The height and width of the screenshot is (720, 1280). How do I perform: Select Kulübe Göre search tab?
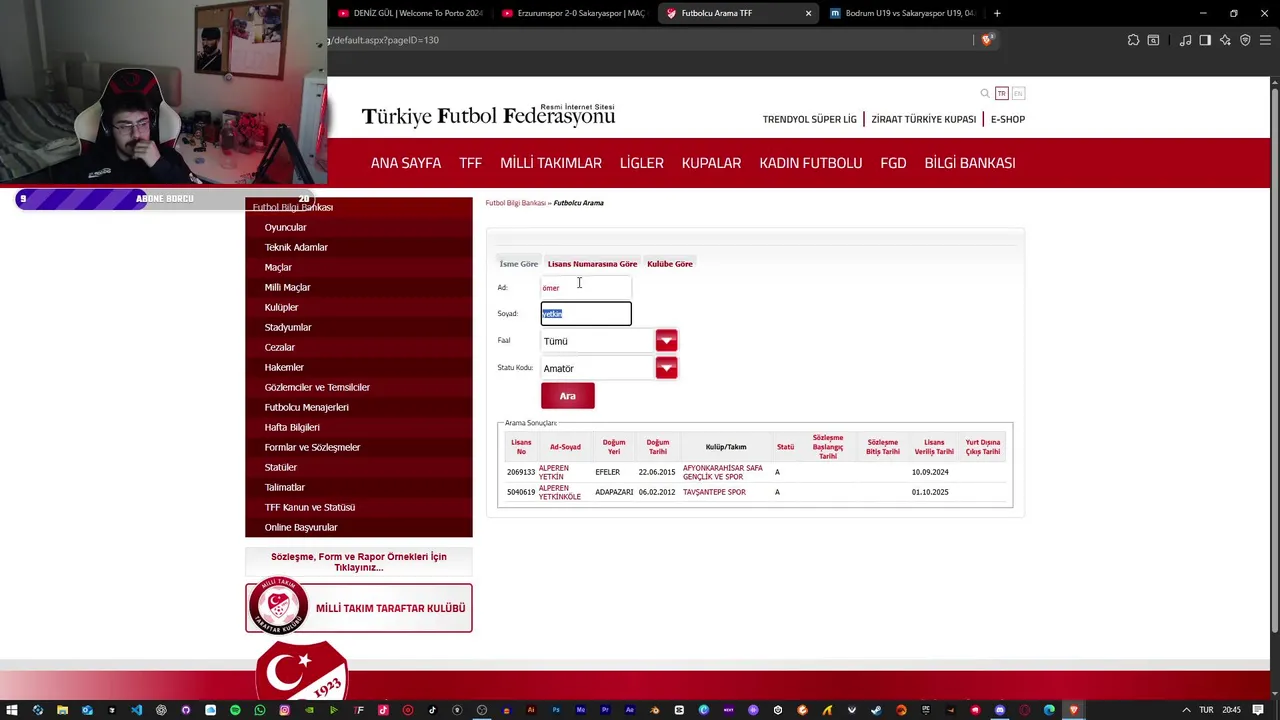pyautogui.click(x=670, y=264)
